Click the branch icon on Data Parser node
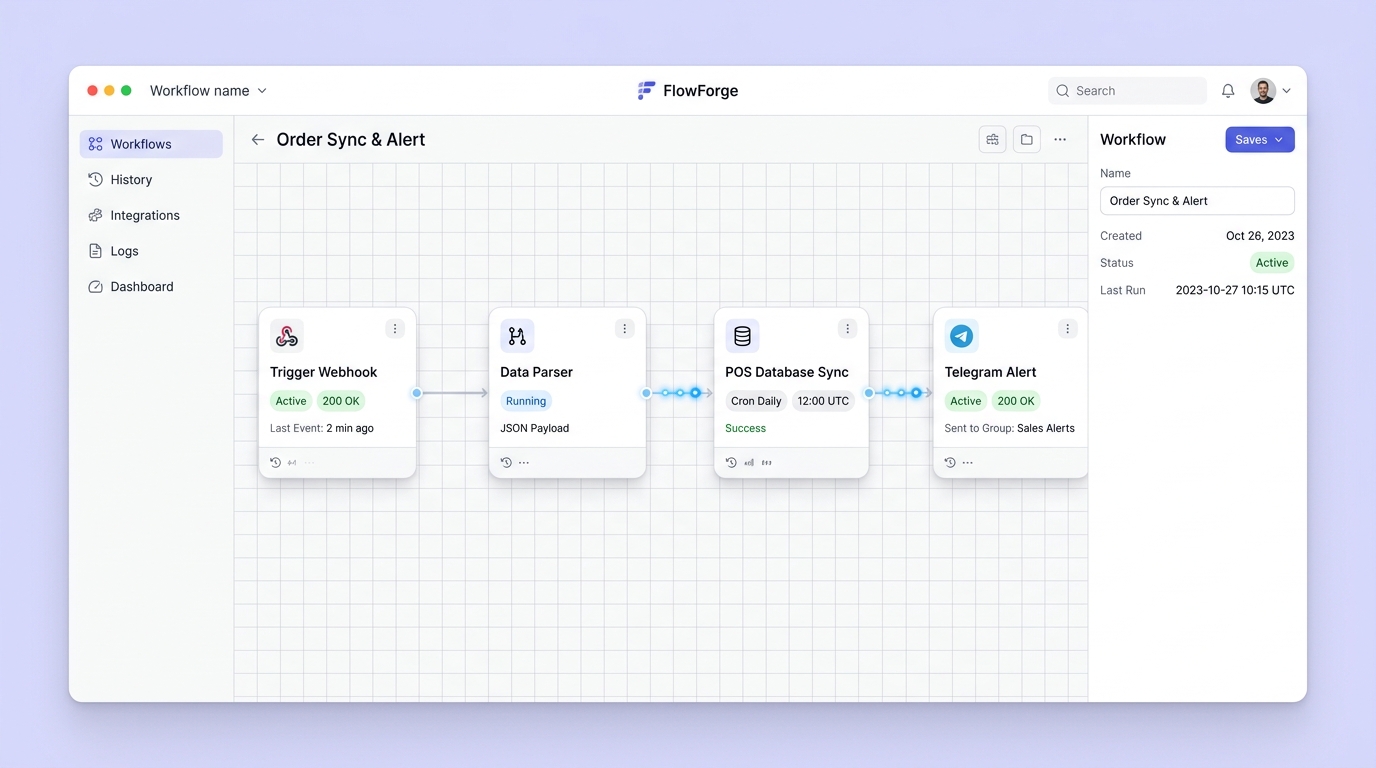This screenshot has height=768, width=1376. (x=517, y=336)
